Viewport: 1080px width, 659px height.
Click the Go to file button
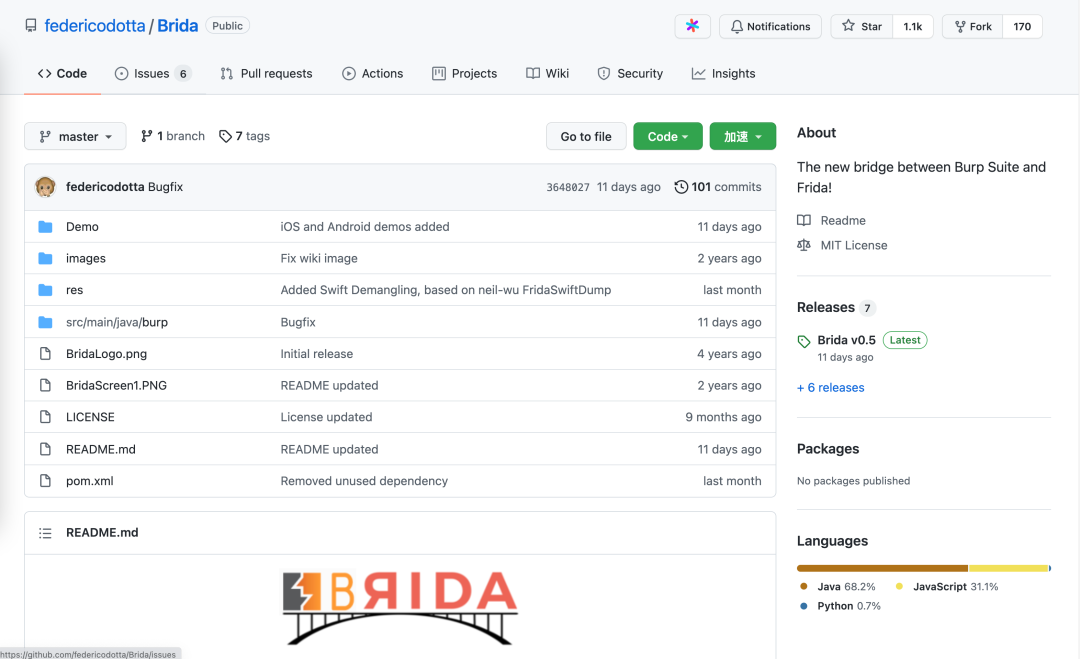(x=586, y=136)
